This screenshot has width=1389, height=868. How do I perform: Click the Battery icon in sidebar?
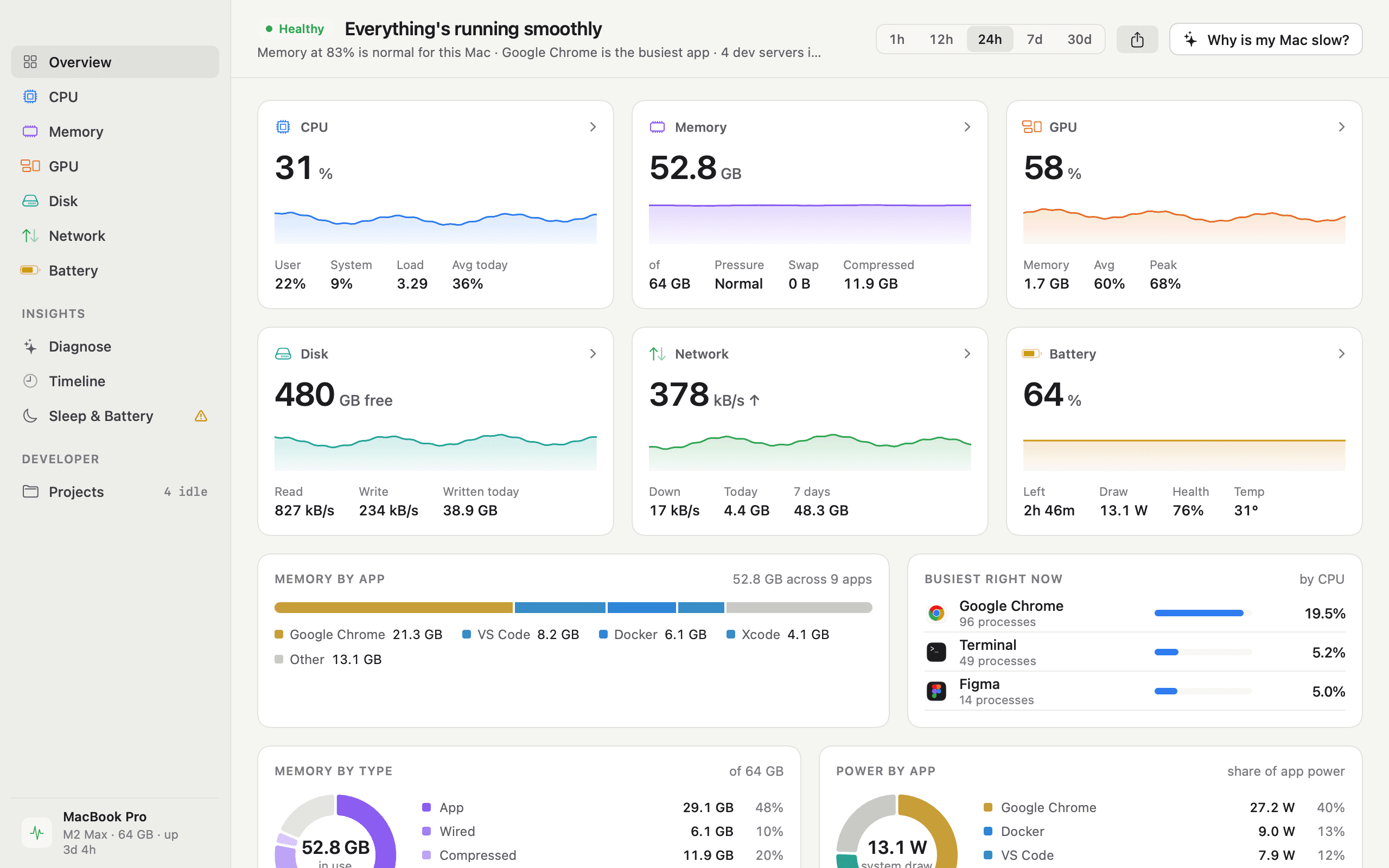30,270
